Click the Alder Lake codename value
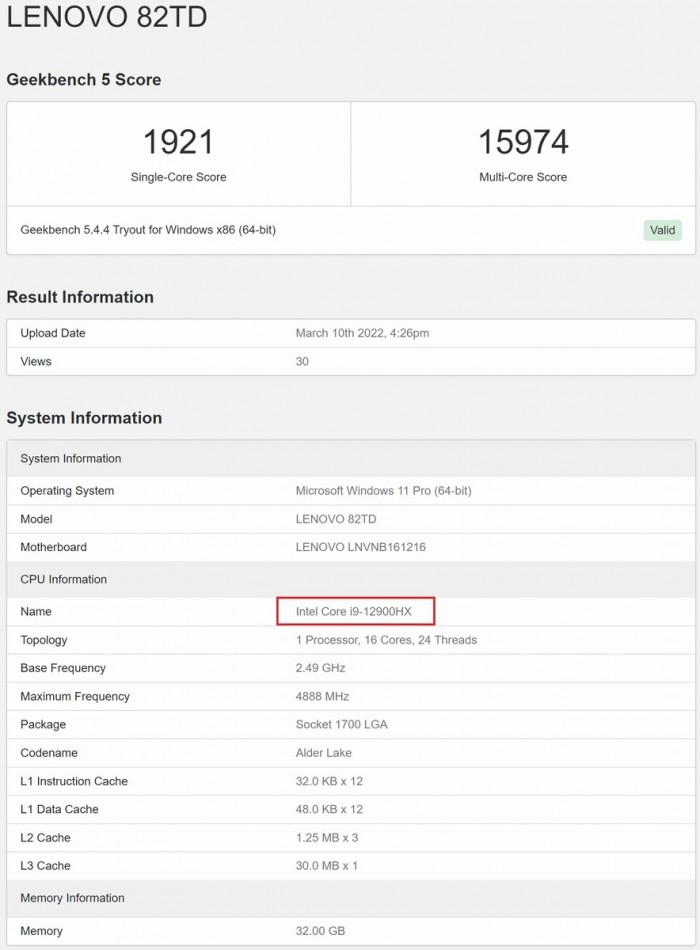 [324, 753]
